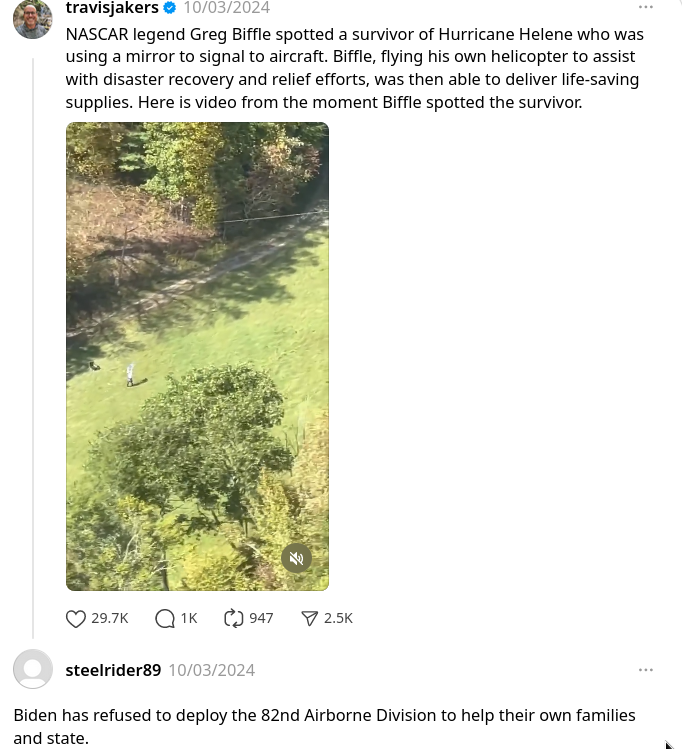The height and width of the screenshot is (753, 682).
Task: View the 1K replies count
Action: click(x=189, y=618)
